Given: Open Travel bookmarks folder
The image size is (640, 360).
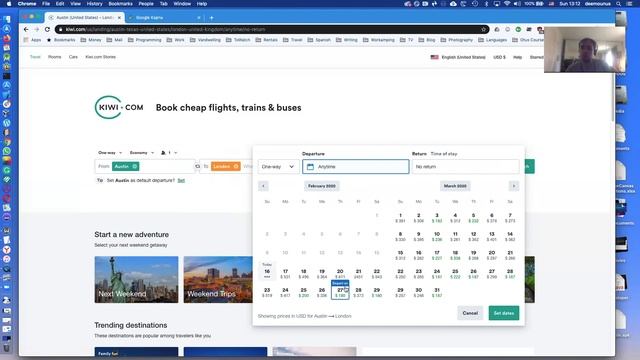Looking at the screenshot, I should coord(293,40).
